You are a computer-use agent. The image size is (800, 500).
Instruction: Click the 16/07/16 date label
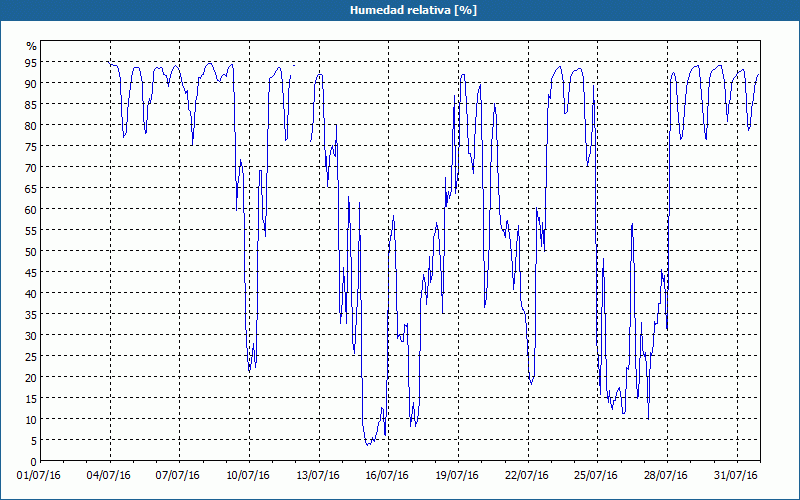(x=387, y=476)
